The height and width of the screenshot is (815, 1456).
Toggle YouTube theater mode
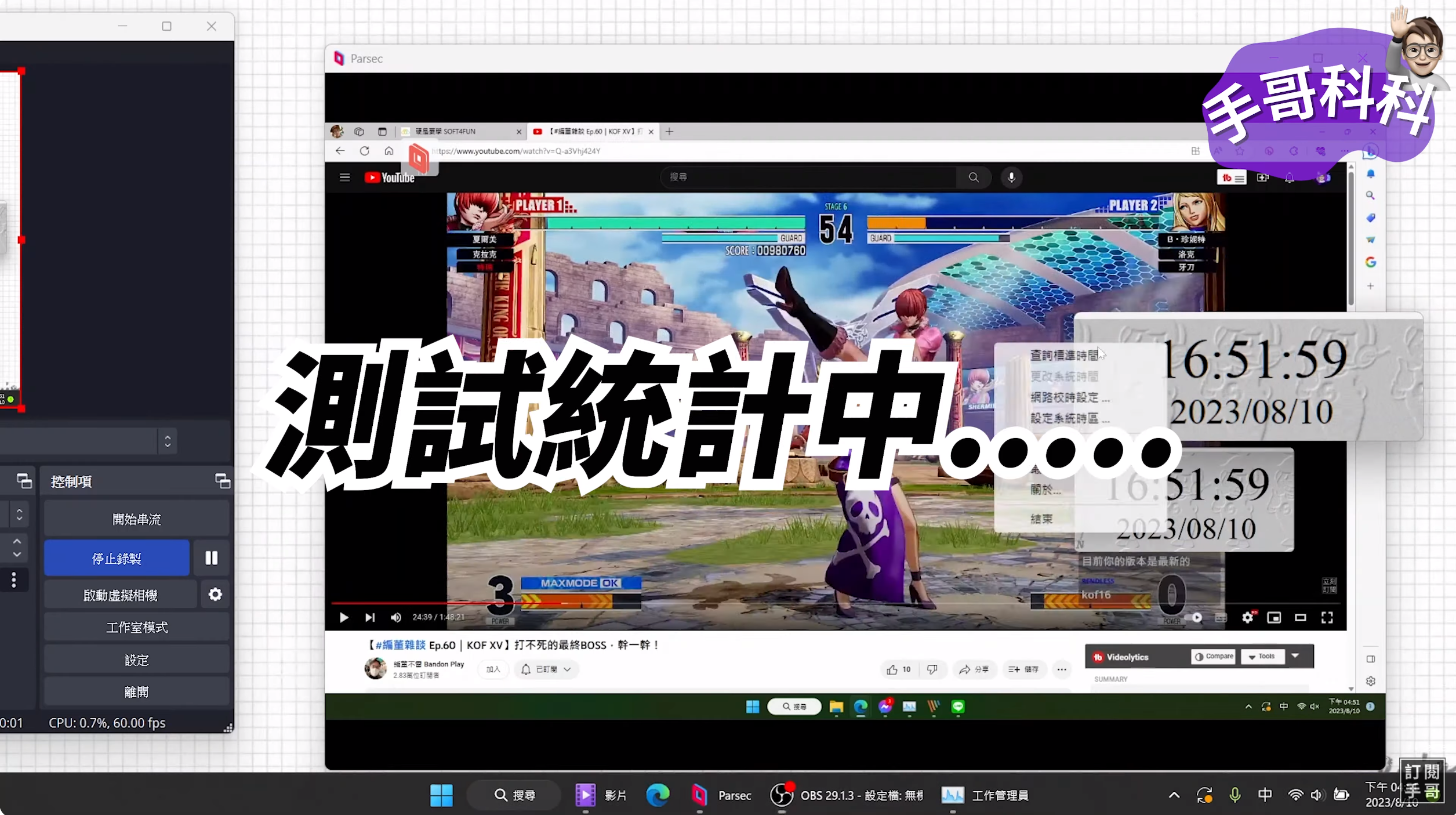(x=1300, y=617)
